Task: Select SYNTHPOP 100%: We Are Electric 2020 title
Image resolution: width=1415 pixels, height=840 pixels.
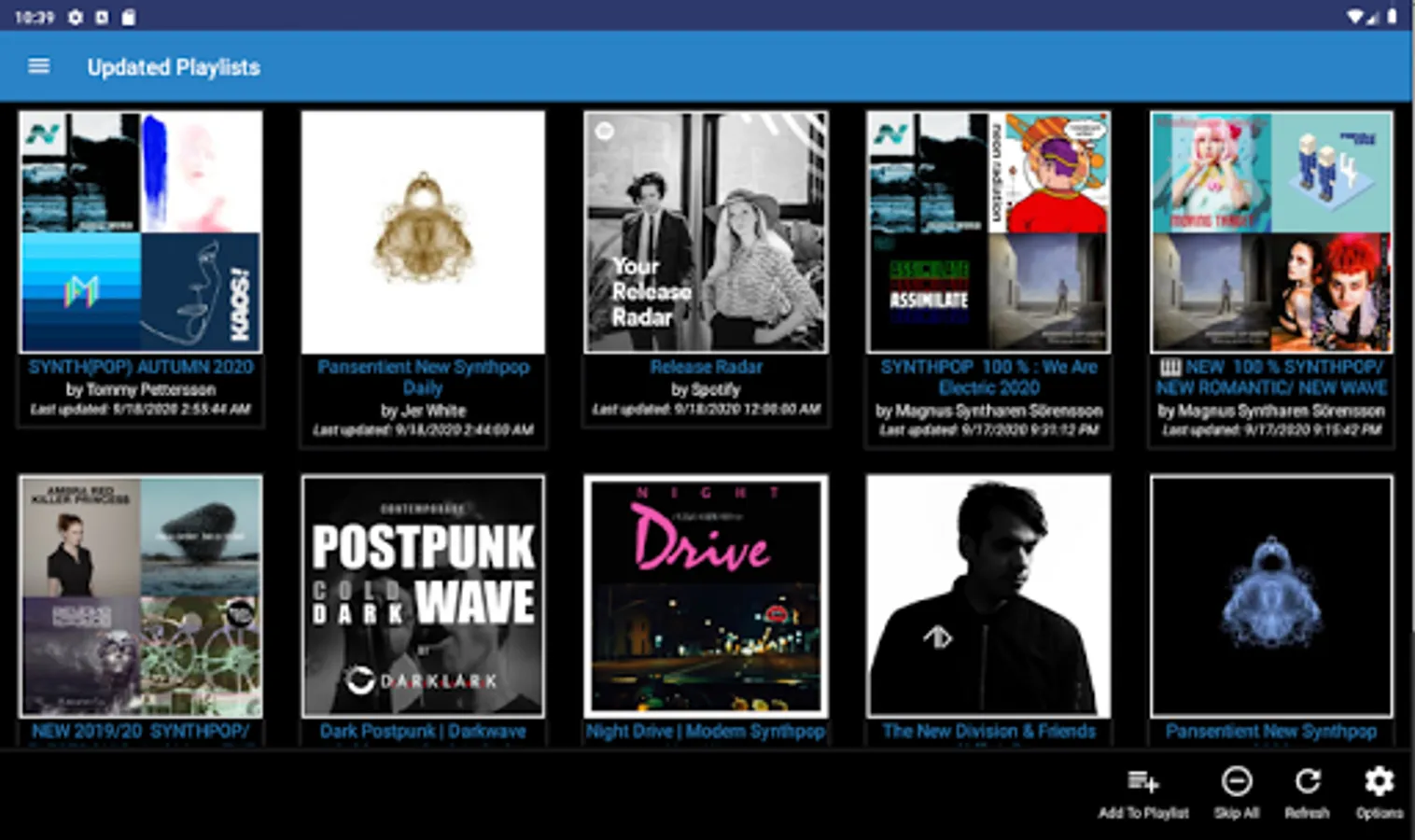Action: pos(988,377)
